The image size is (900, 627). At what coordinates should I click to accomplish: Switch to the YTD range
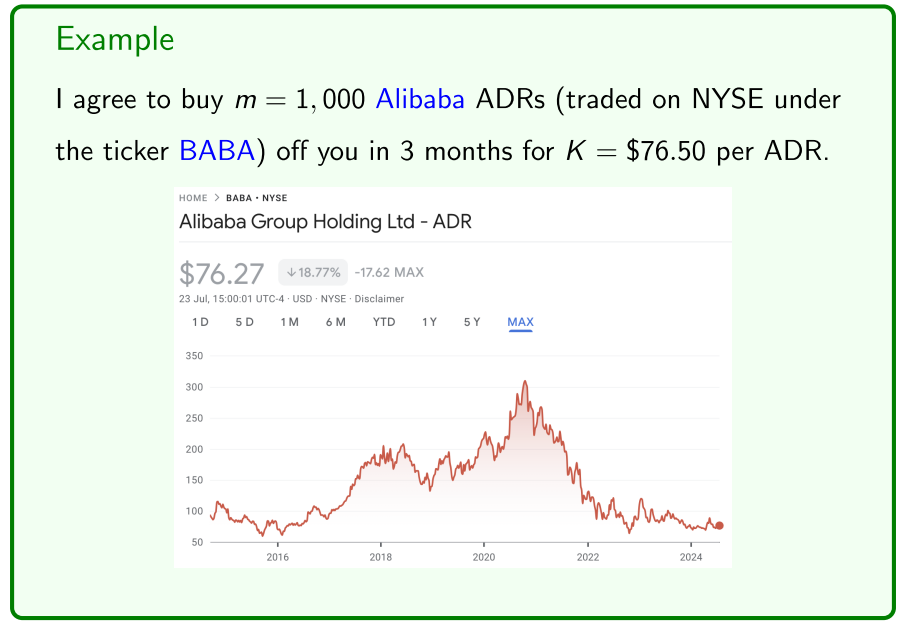tap(384, 322)
